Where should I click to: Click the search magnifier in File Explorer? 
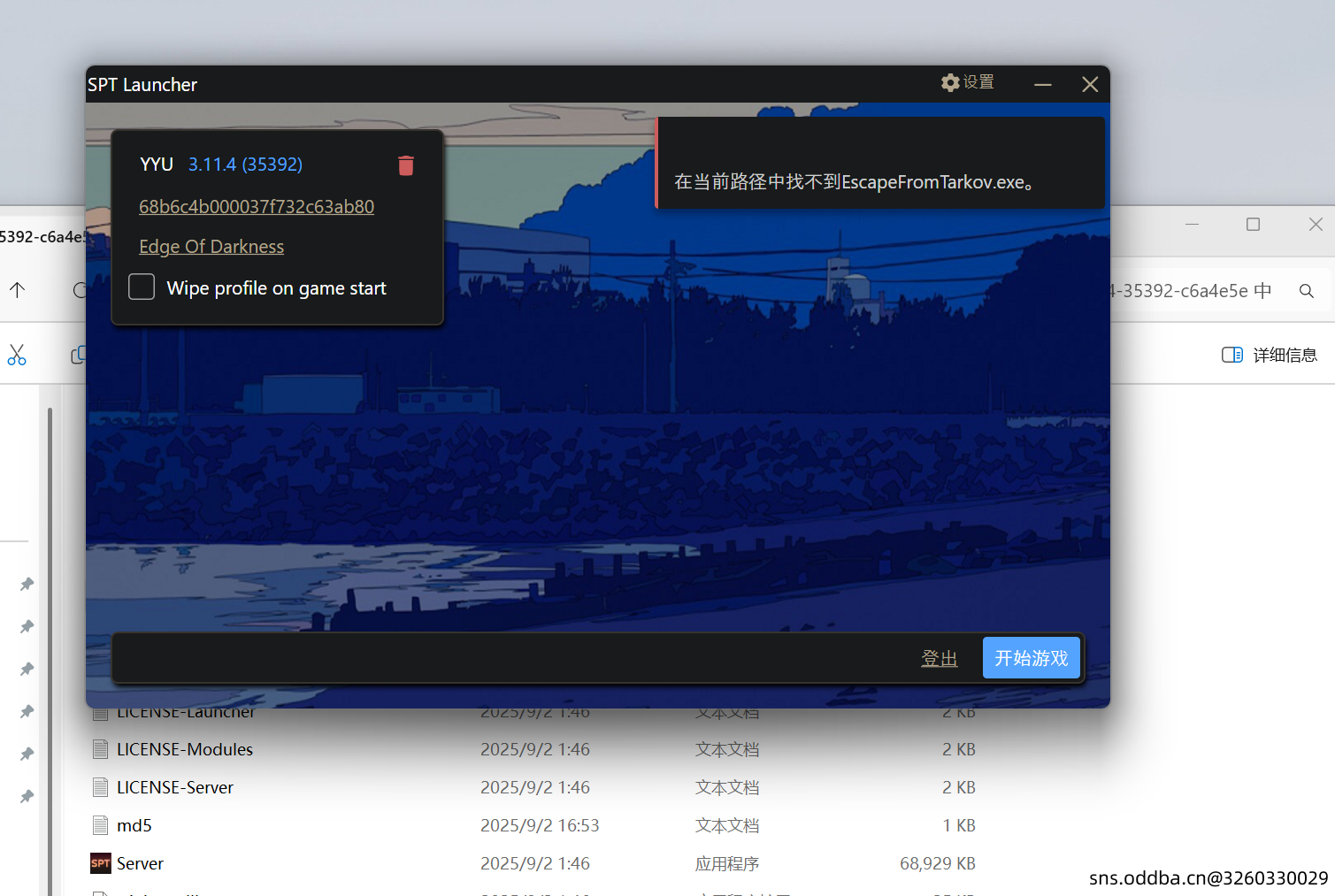(1307, 291)
